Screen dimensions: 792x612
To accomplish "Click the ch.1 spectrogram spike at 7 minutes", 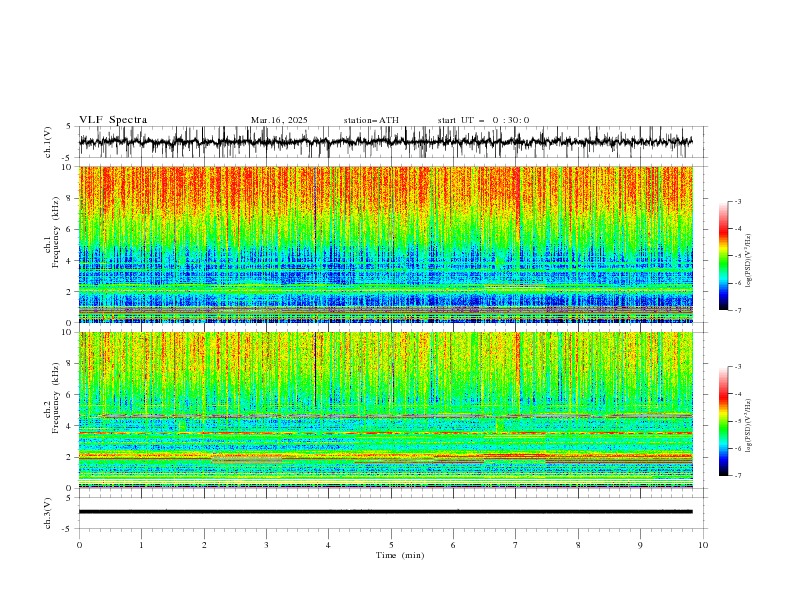I will (x=518, y=212).
